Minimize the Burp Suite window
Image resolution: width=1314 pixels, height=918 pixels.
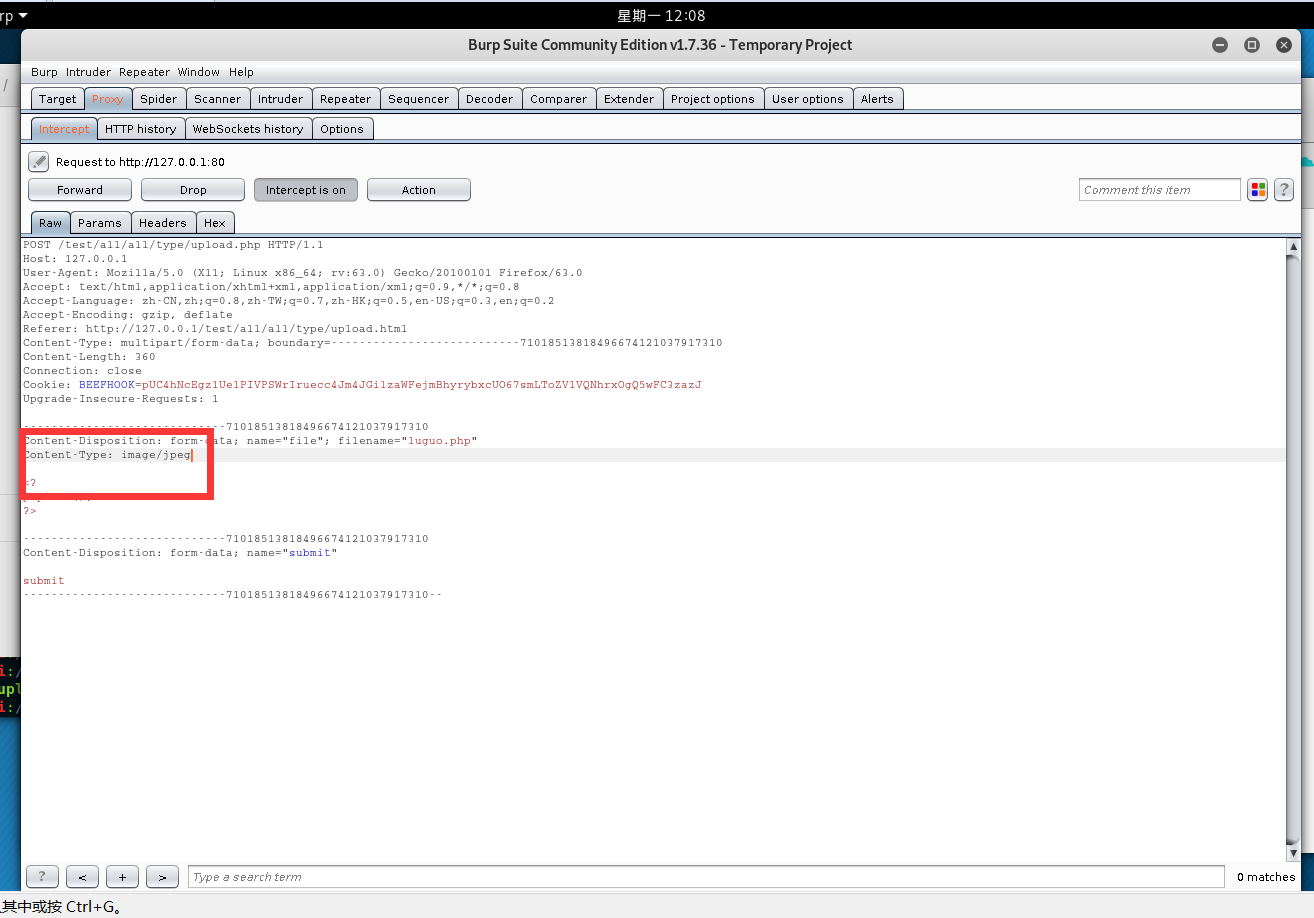[1219, 45]
